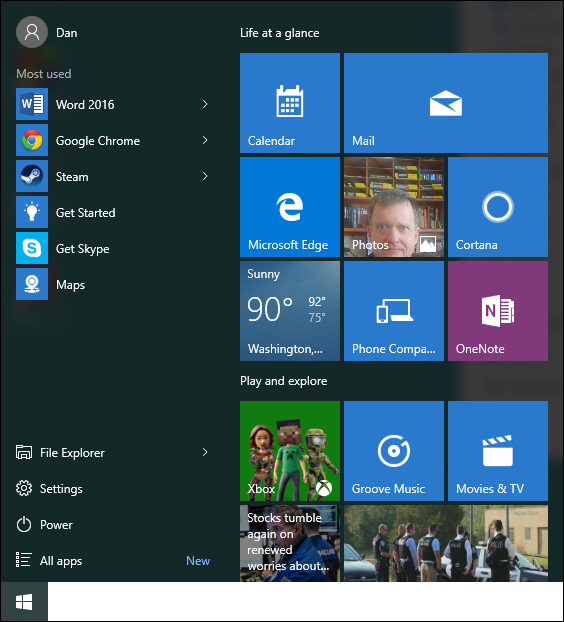
Task: Open the Calendar tile
Action: 290,103
